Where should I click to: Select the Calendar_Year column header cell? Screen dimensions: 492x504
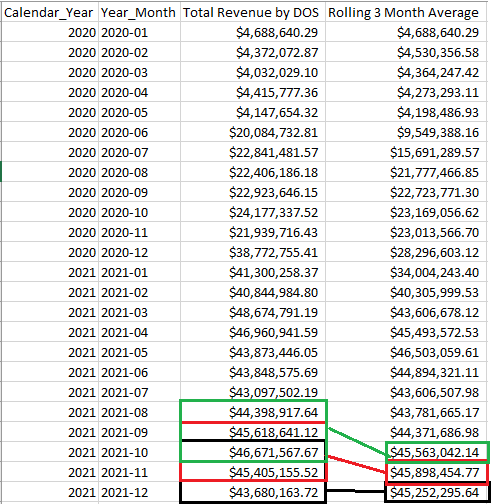click(x=50, y=12)
